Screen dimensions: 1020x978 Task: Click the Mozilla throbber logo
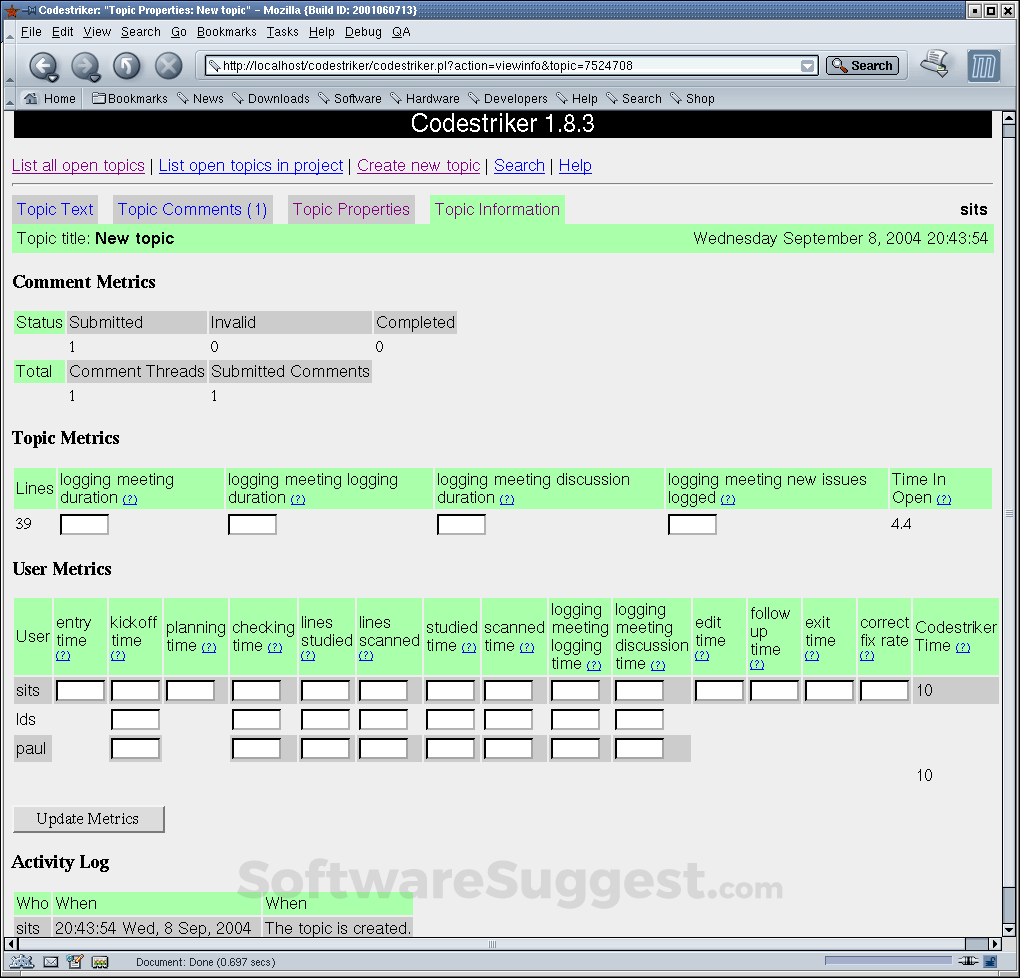click(984, 65)
